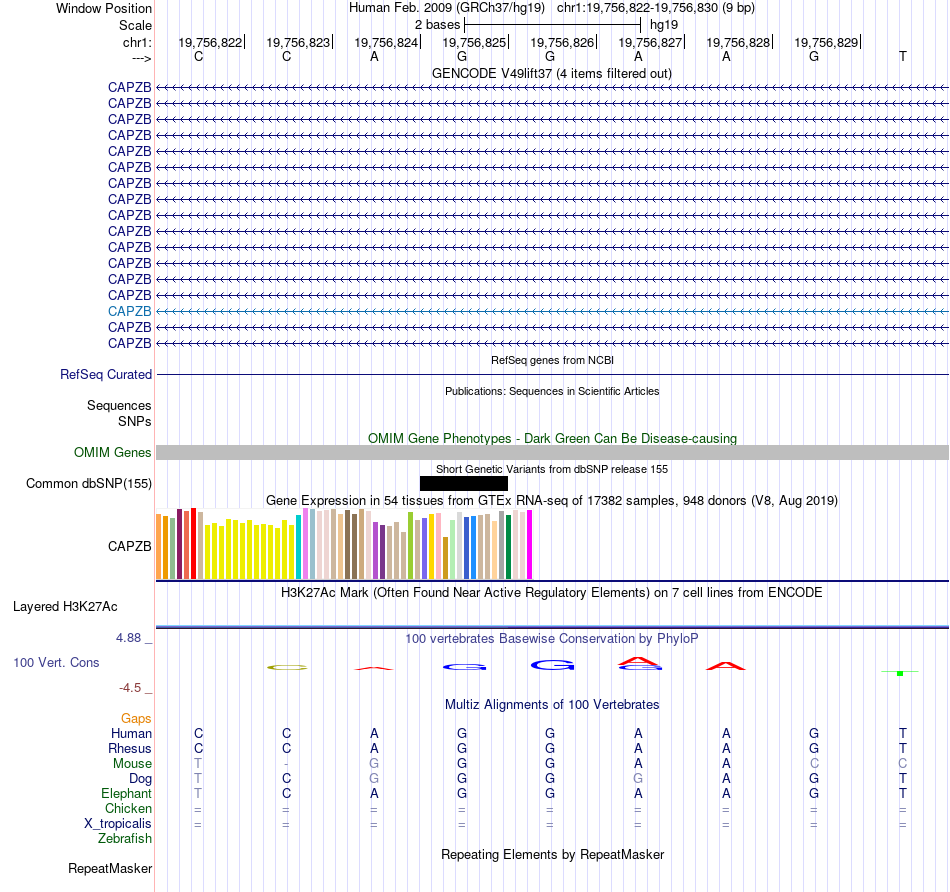Open the H3K27Ac Mark track title
Viewport: 950px width, 892px height.
(x=552, y=593)
